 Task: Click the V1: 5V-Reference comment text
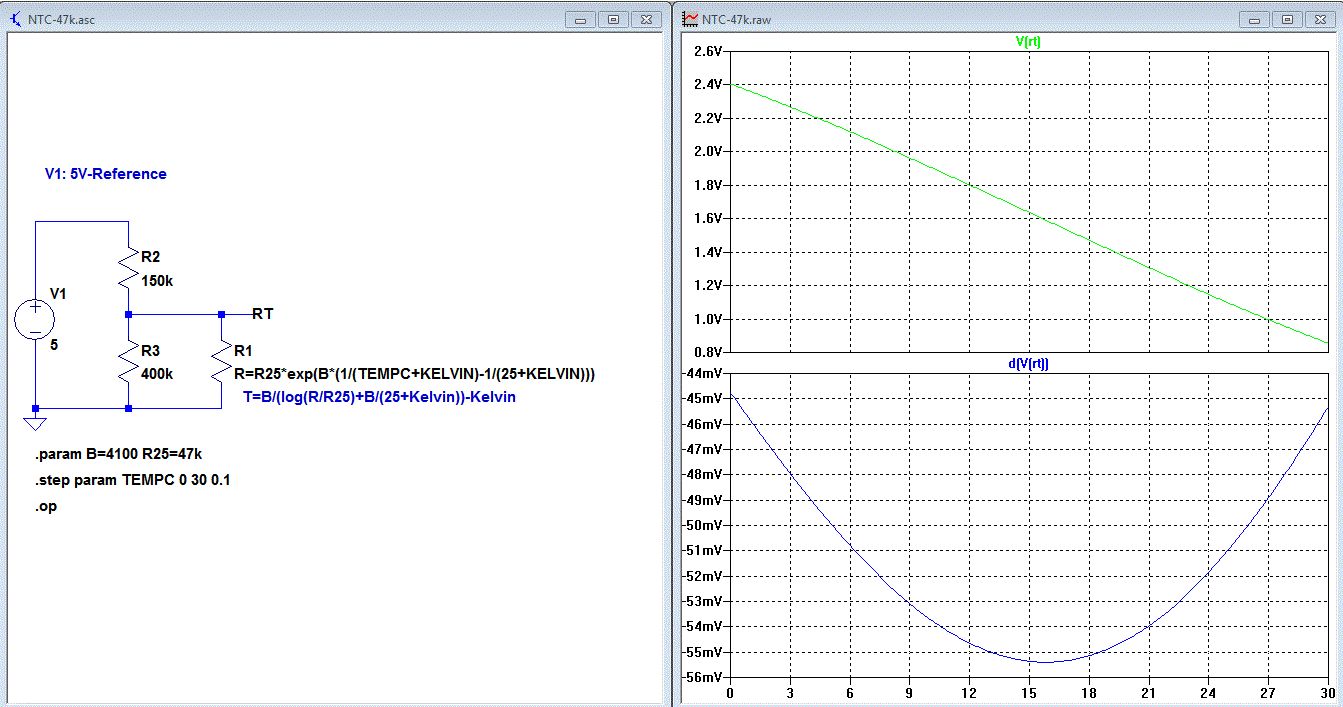[x=106, y=174]
